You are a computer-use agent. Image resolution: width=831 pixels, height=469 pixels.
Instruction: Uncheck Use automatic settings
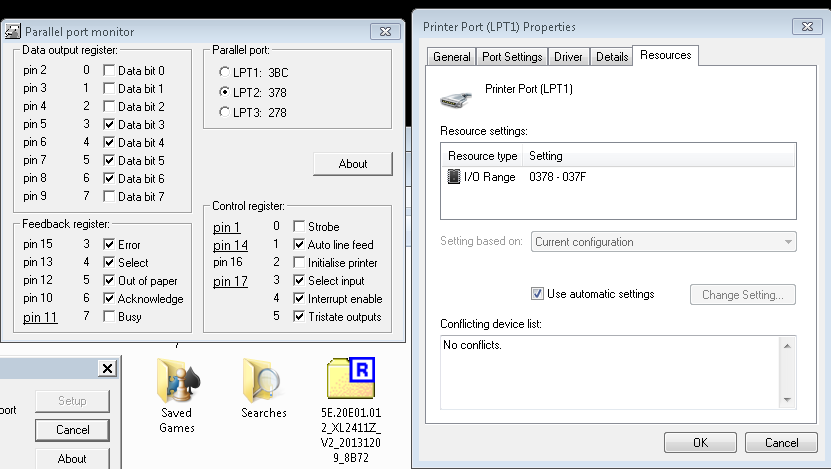[x=538, y=294]
